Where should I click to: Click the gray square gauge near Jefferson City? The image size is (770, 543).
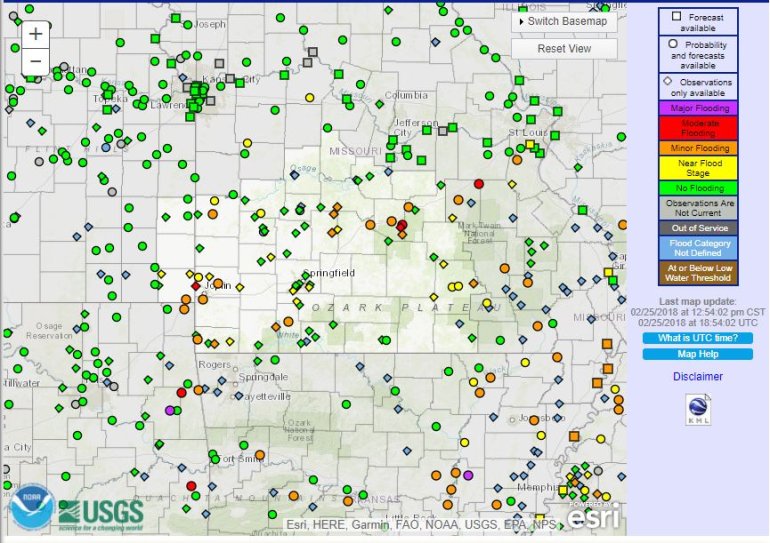coord(443,131)
